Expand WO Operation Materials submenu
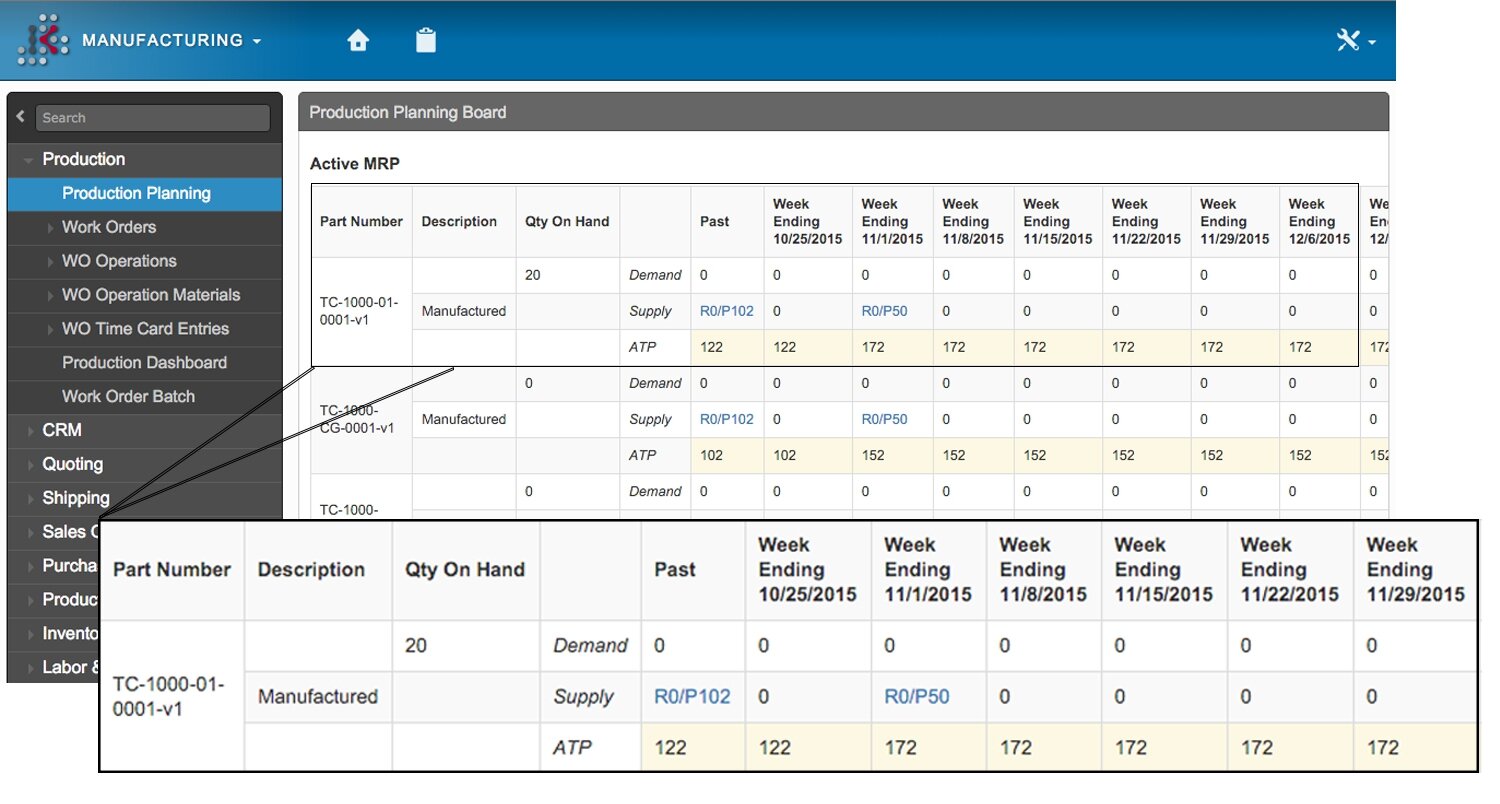 pyautogui.click(x=150, y=295)
